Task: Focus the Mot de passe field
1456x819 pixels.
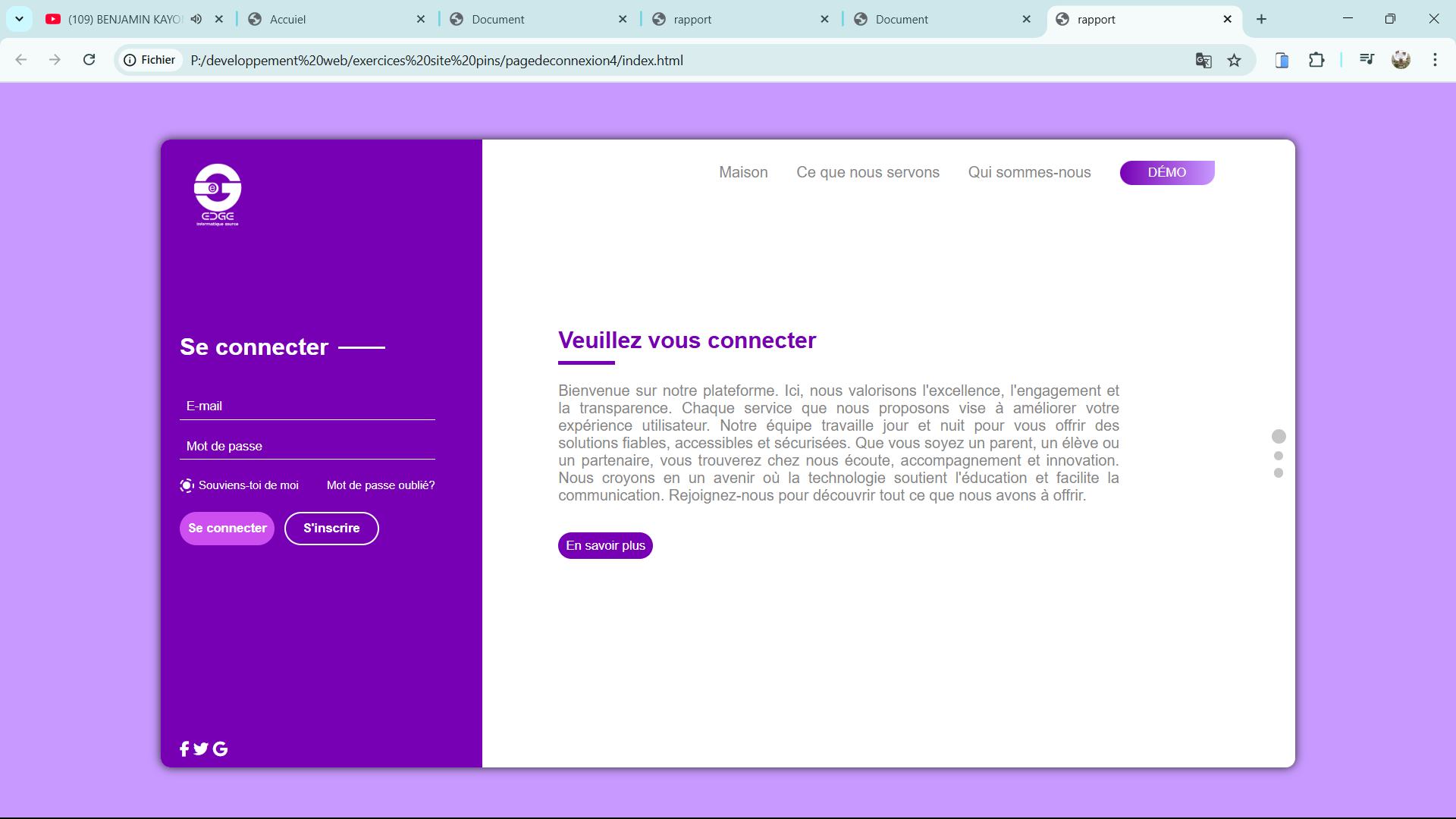Action: tap(307, 447)
